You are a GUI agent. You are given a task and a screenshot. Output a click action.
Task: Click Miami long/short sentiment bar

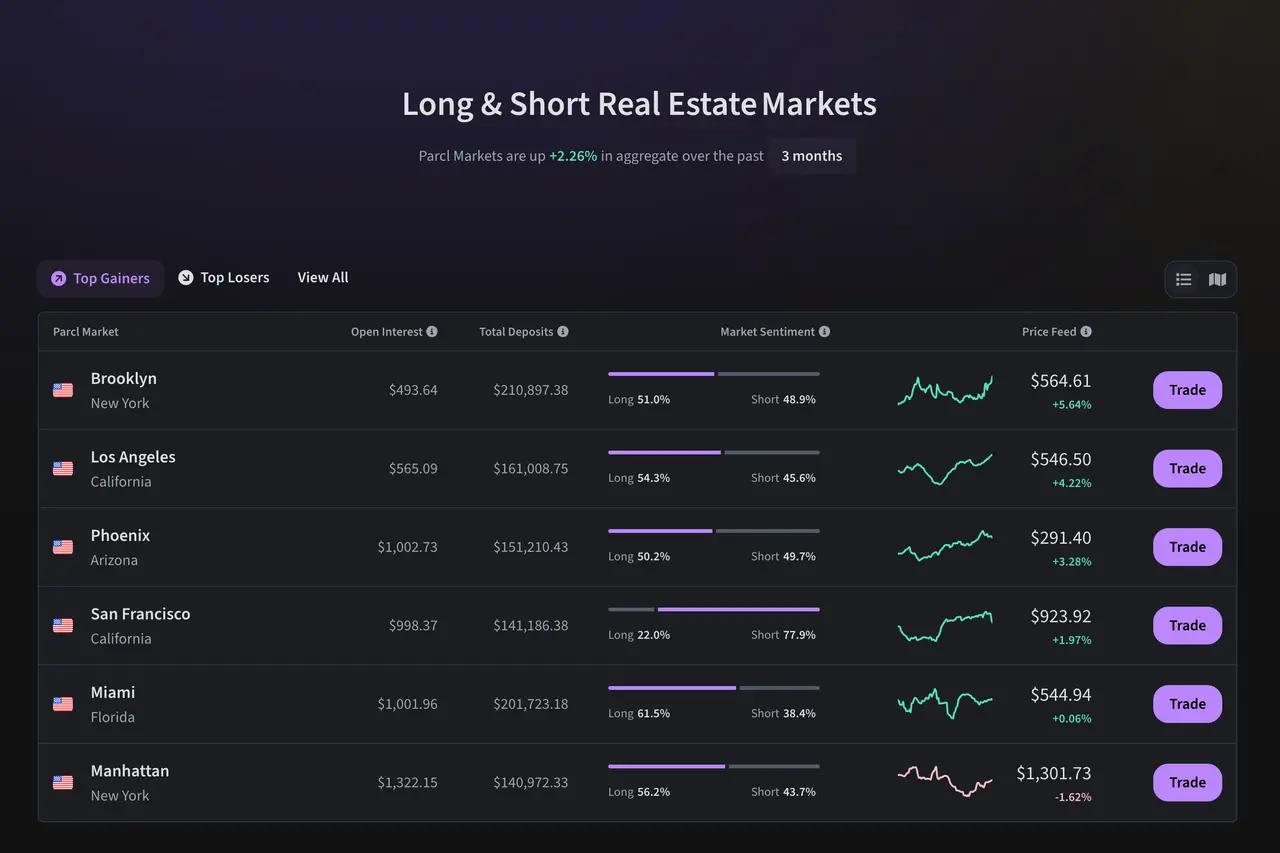click(713, 688)
